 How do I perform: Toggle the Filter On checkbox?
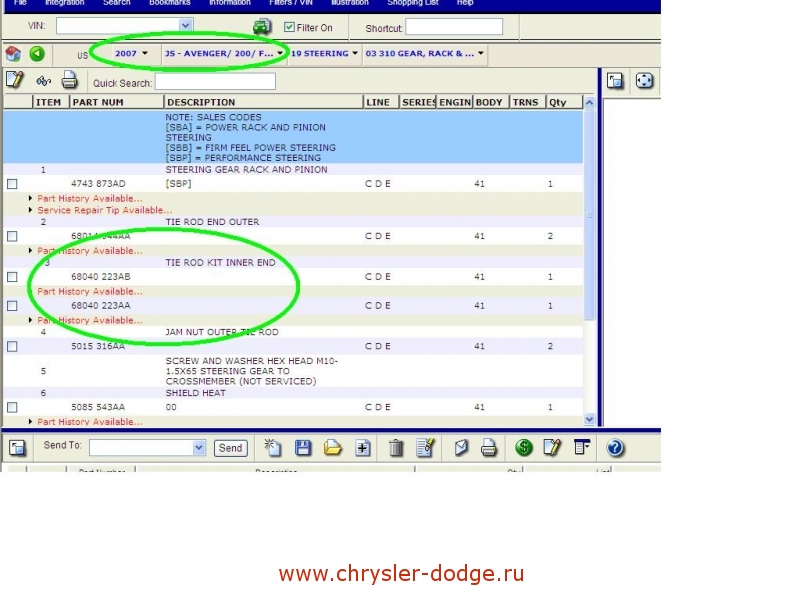[290, 28]
